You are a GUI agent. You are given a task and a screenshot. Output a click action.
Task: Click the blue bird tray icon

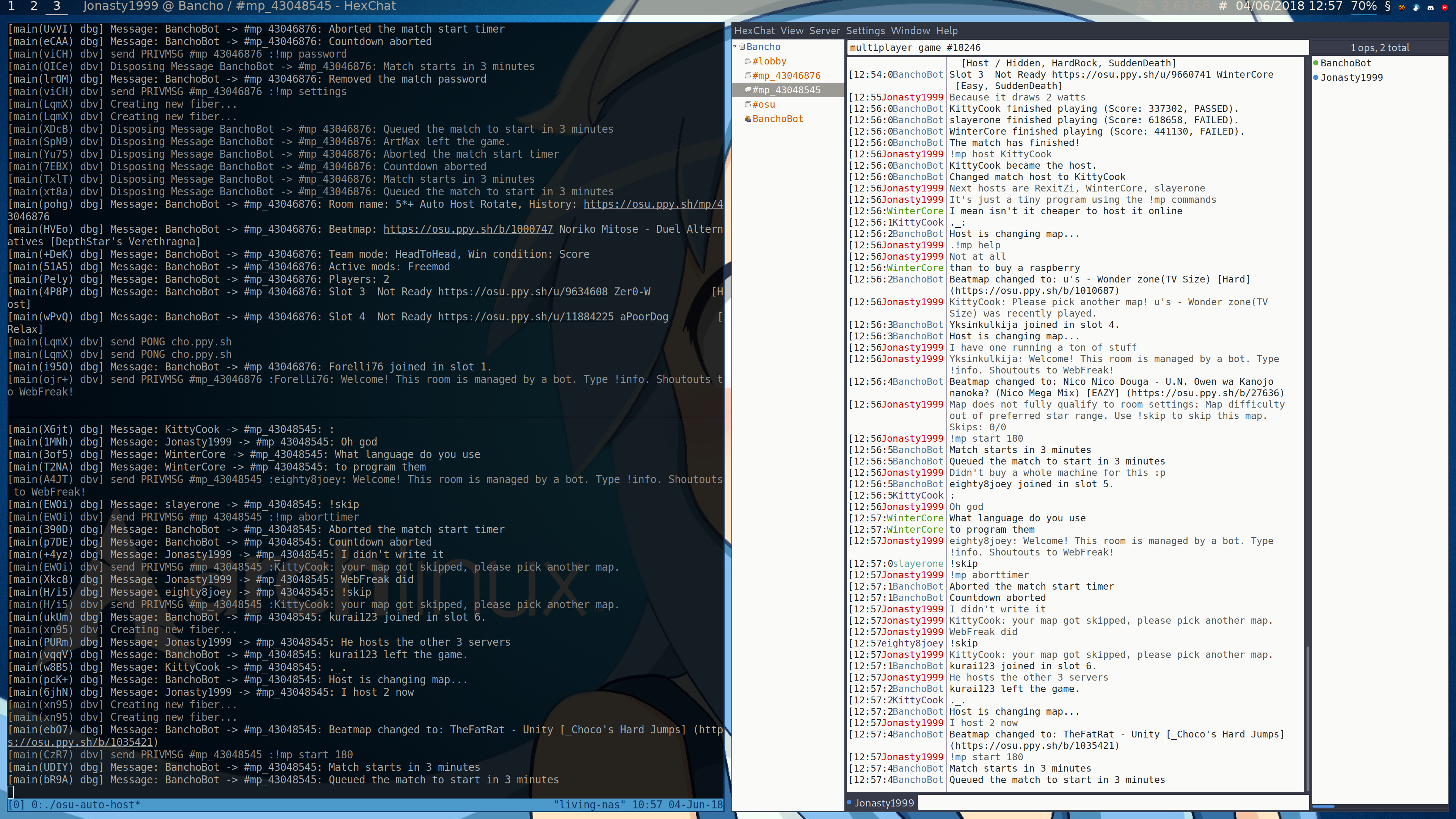click(x=1416, y=7)
